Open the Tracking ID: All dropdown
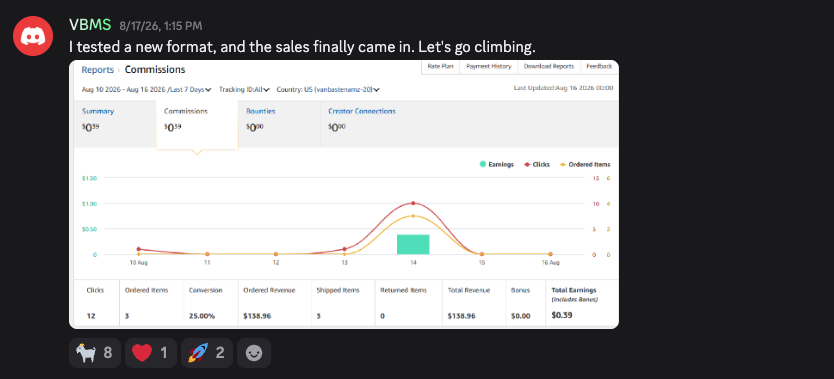Screen dimensions: 834x379 tap(244, 90)
